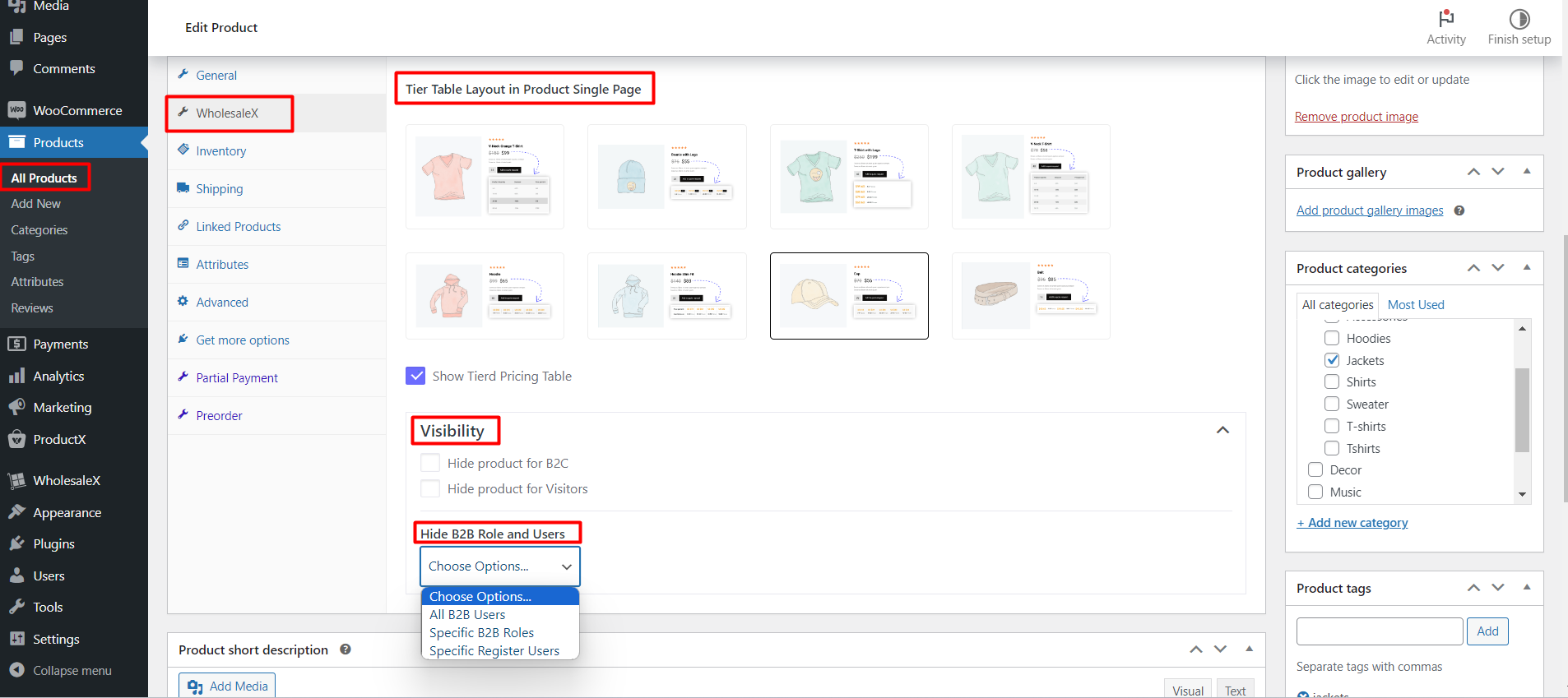Click the Inventory diamond icon

[x=183, y=150]
